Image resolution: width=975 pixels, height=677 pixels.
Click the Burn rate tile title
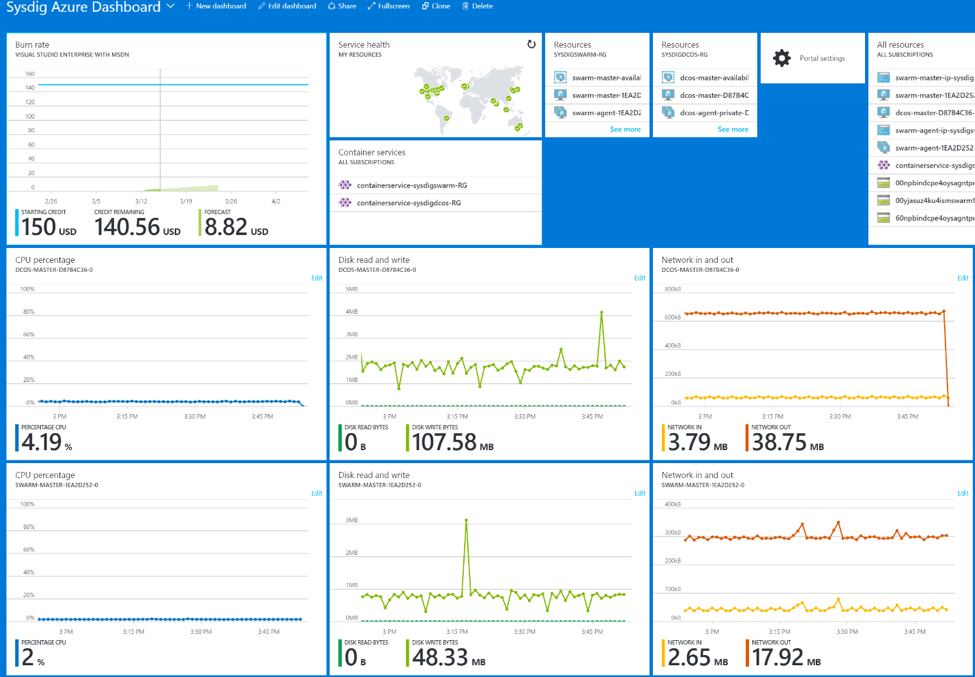coord(32,45)
